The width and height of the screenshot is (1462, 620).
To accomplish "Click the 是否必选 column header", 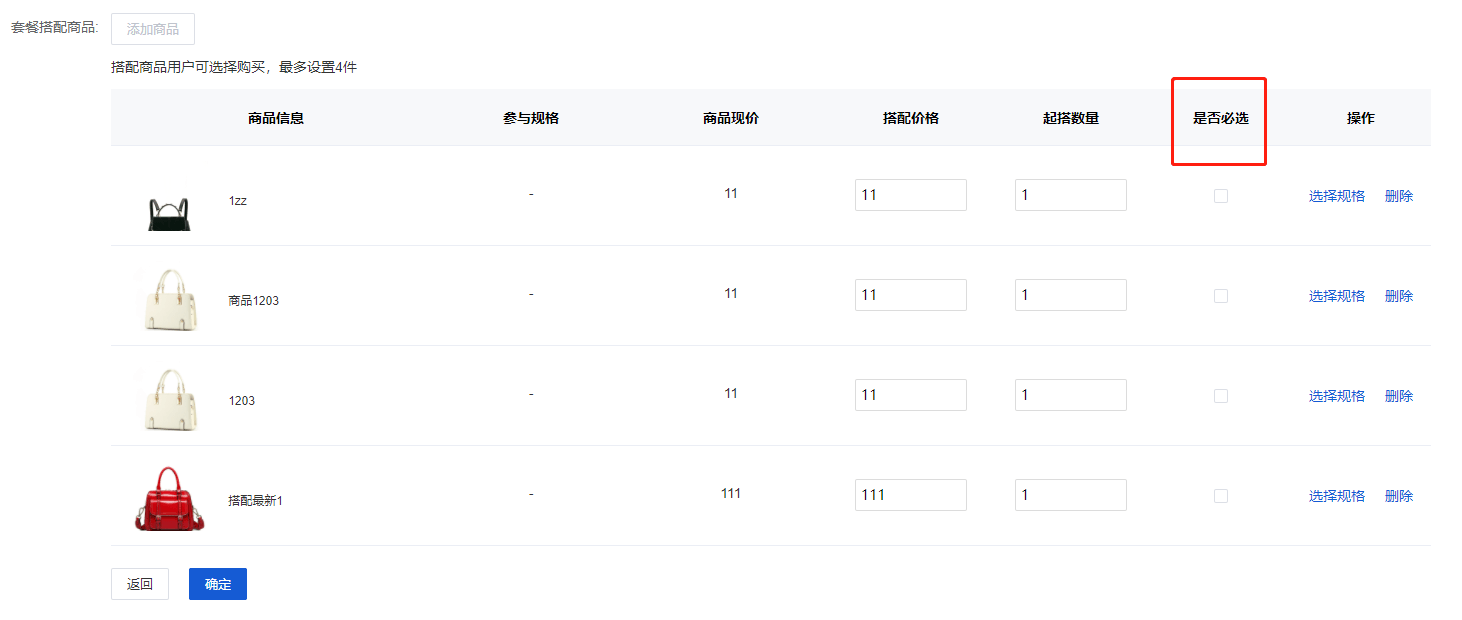I will pyautogui.click(x=1221, y=118).
